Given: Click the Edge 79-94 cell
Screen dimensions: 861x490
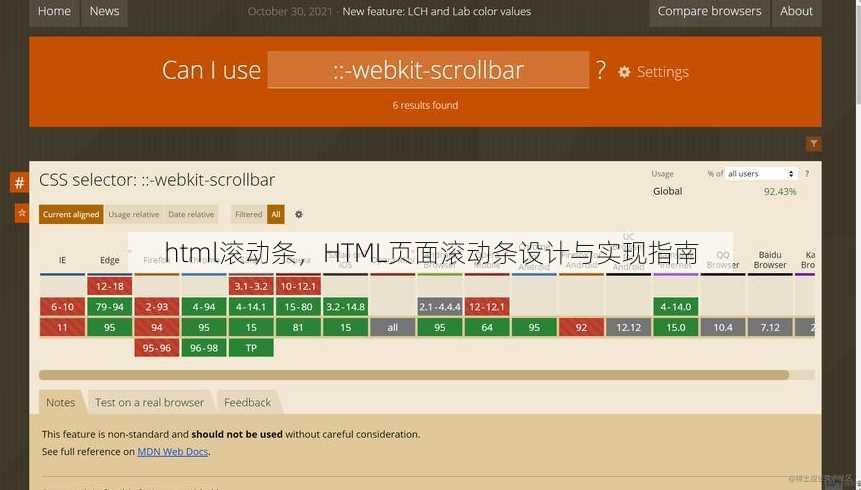Looking at the screenshot, I should tap(109, 307).
